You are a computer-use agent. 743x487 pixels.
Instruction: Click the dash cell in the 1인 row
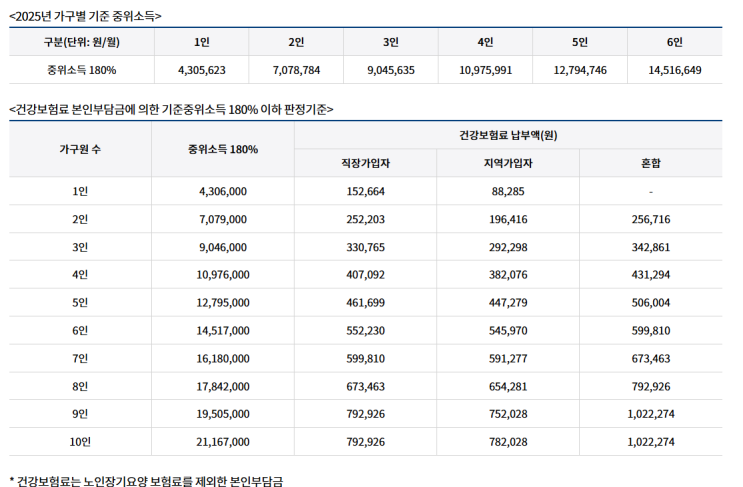(650, 191)
